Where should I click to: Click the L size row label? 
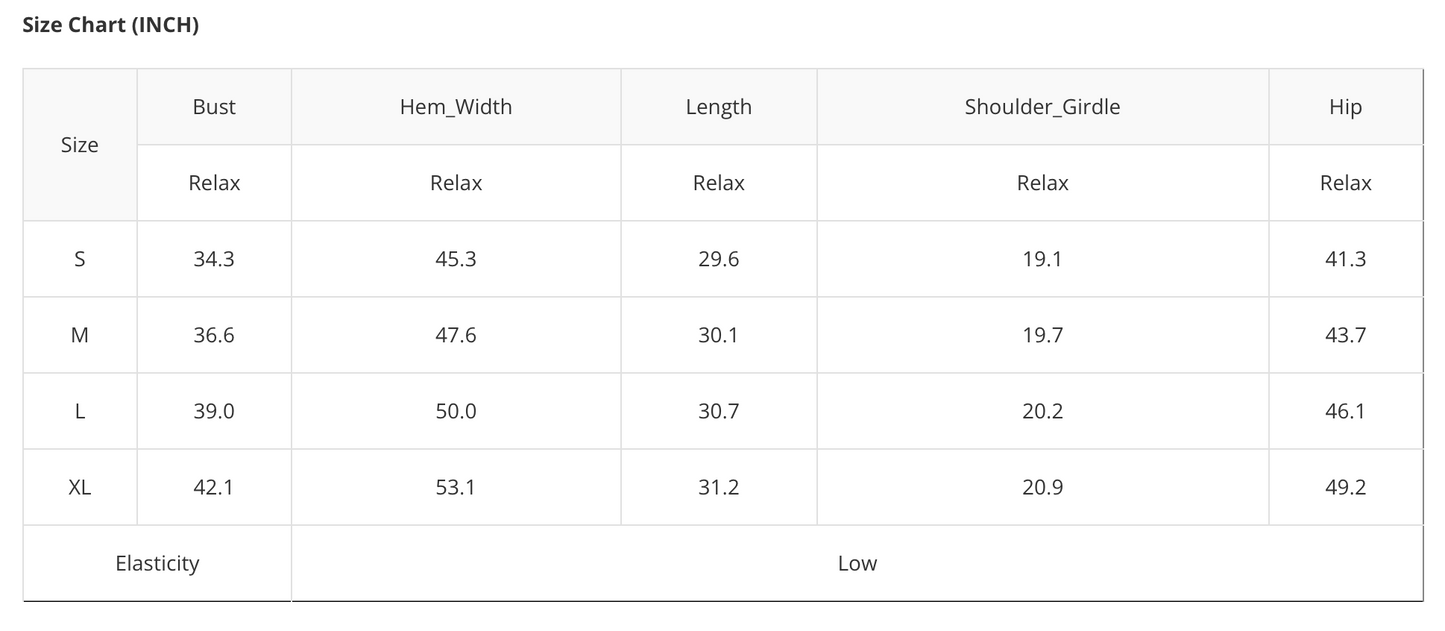[80, 411]
